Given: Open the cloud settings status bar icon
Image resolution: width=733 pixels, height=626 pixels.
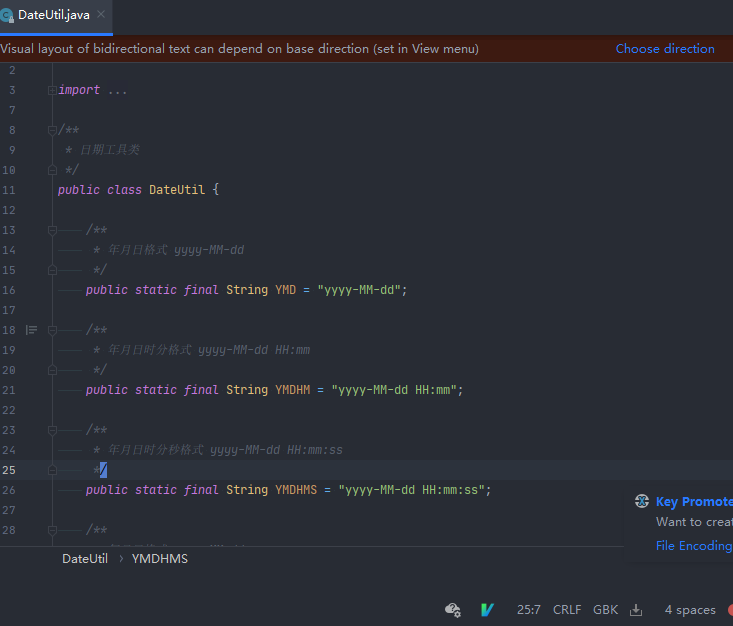Looking at the screenshot, I should click(453, 610).
